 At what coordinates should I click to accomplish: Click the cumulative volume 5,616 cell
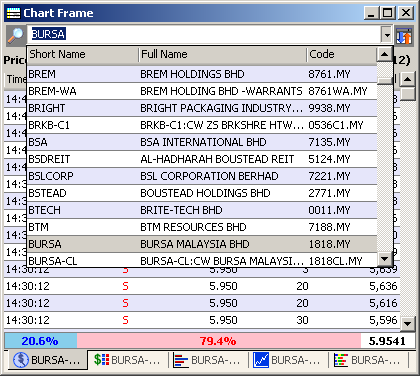pos(383,303)
